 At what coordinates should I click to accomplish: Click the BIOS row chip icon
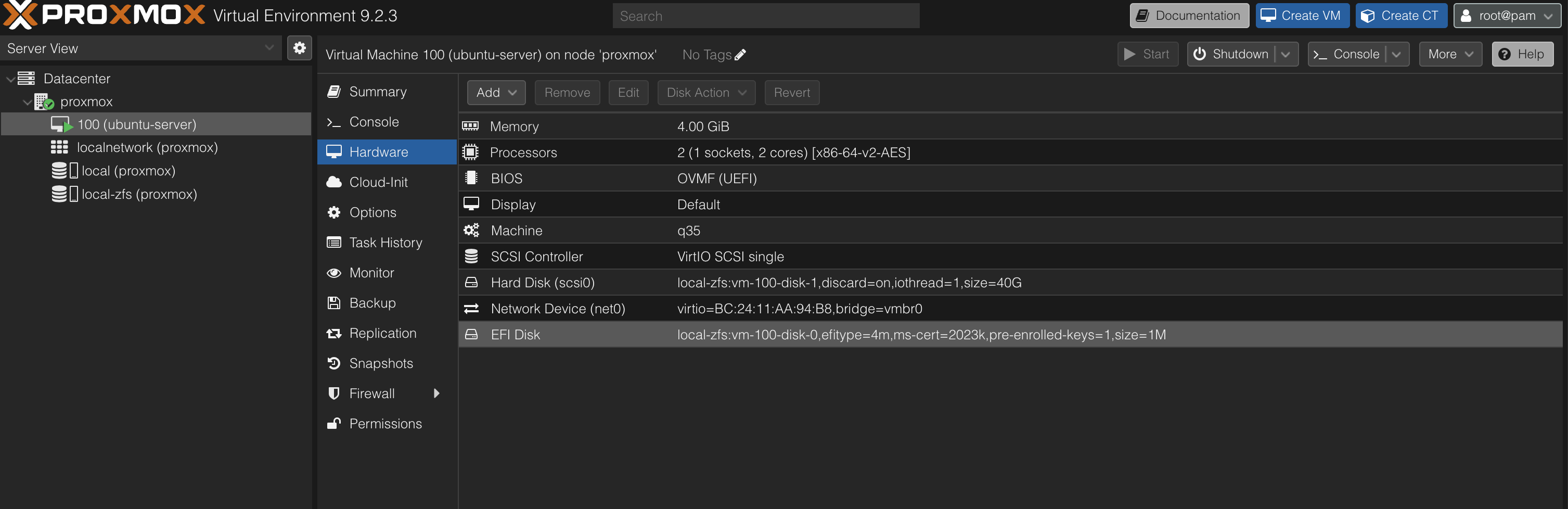[471, 178]
